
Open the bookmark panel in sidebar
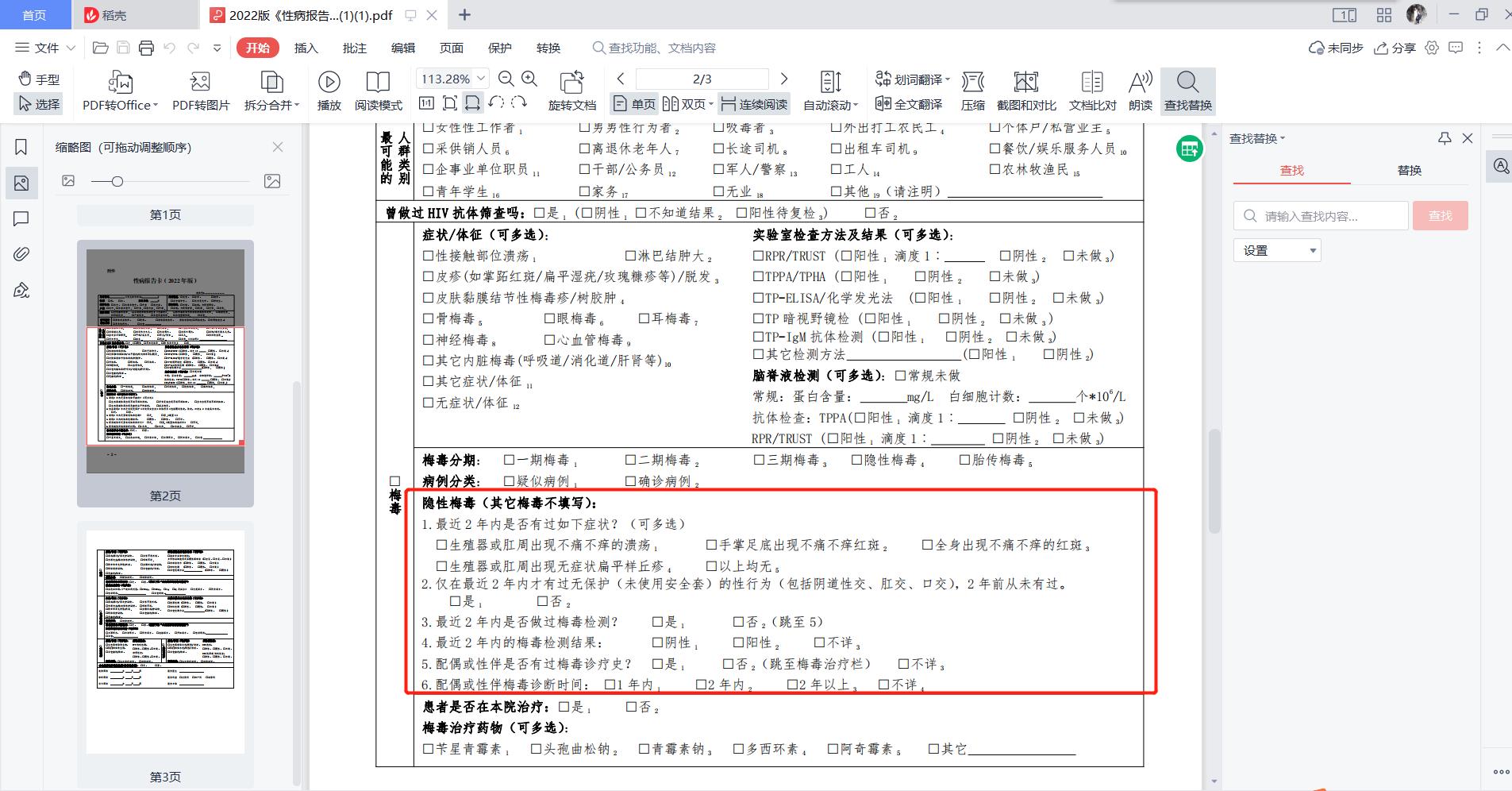[x=21, y=147]
